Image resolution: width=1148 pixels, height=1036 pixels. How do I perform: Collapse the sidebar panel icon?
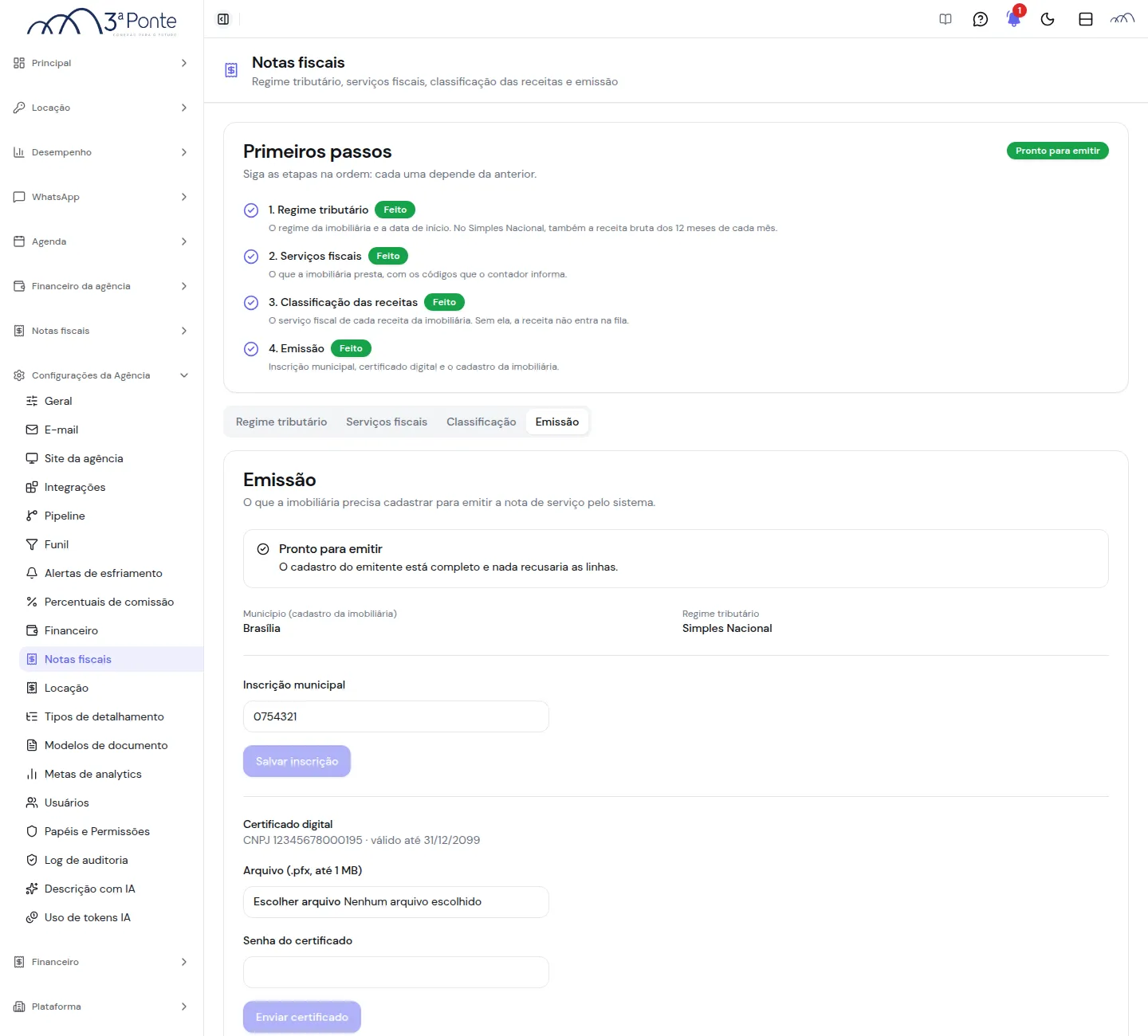pos(223,19)
